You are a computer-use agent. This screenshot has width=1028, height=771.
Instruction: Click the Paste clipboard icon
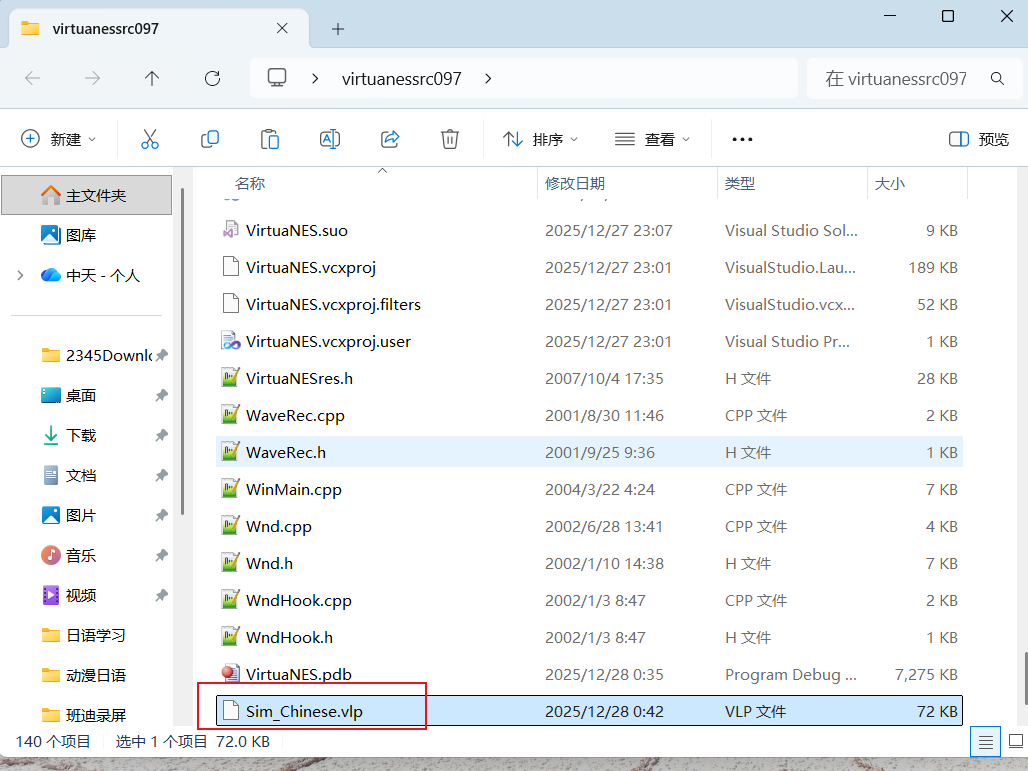[x=269, y=139]
